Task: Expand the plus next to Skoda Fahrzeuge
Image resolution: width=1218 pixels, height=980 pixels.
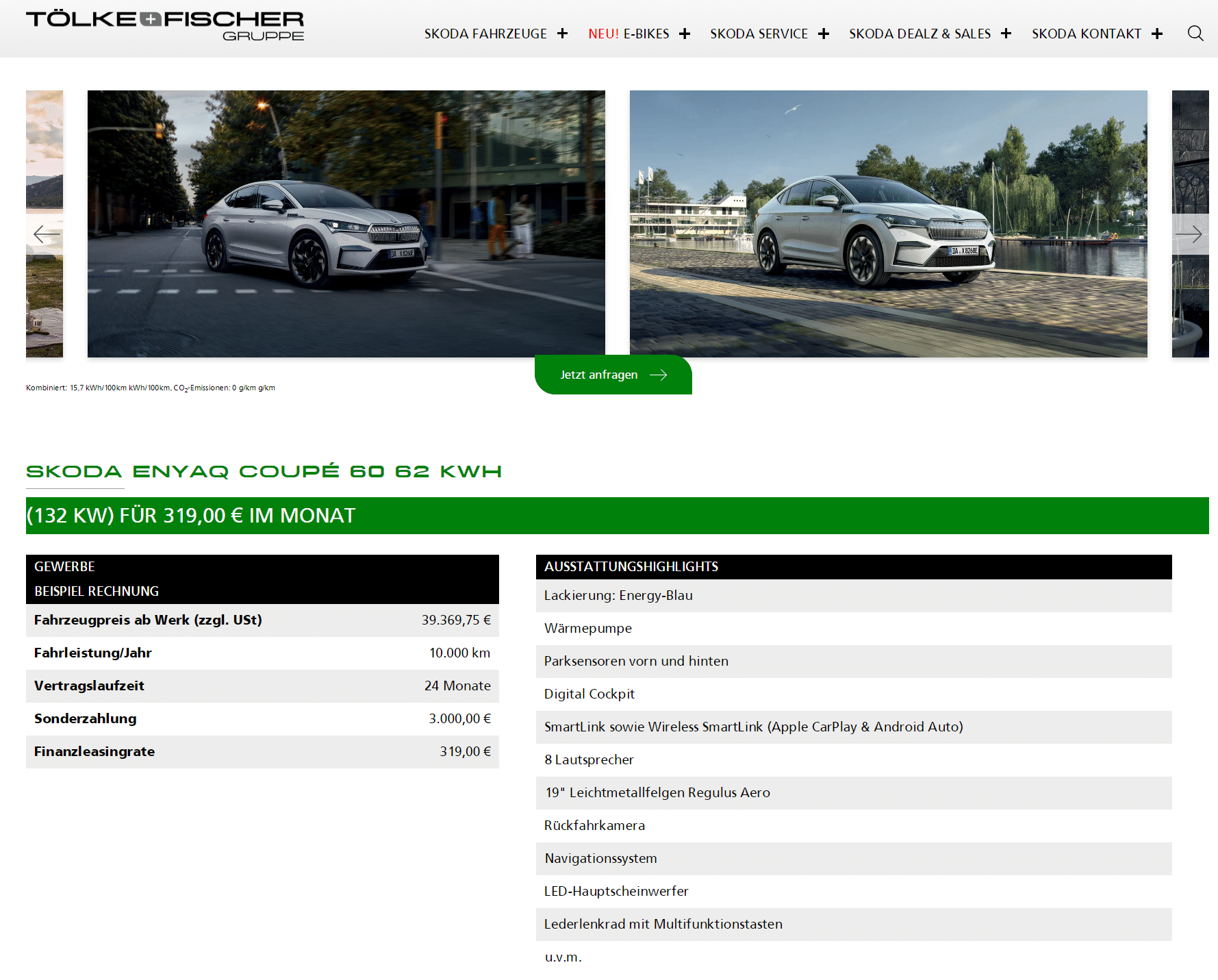Action: pos(563,34)
